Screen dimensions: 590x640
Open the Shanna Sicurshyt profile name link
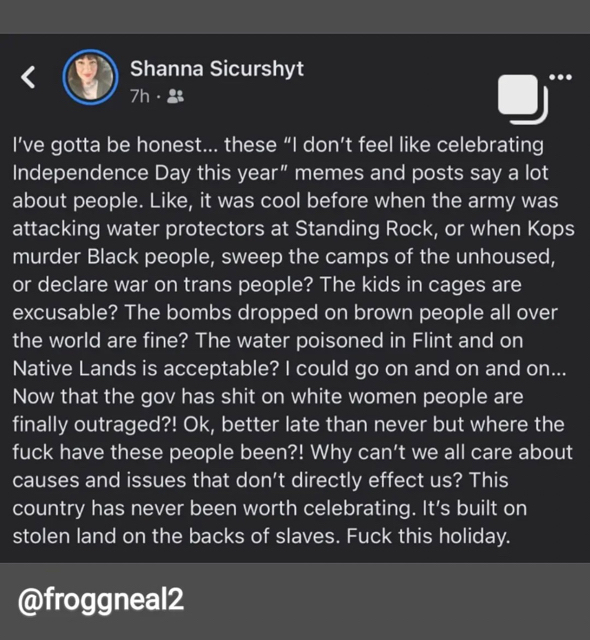pyautogui.click(x=217, y=69)
